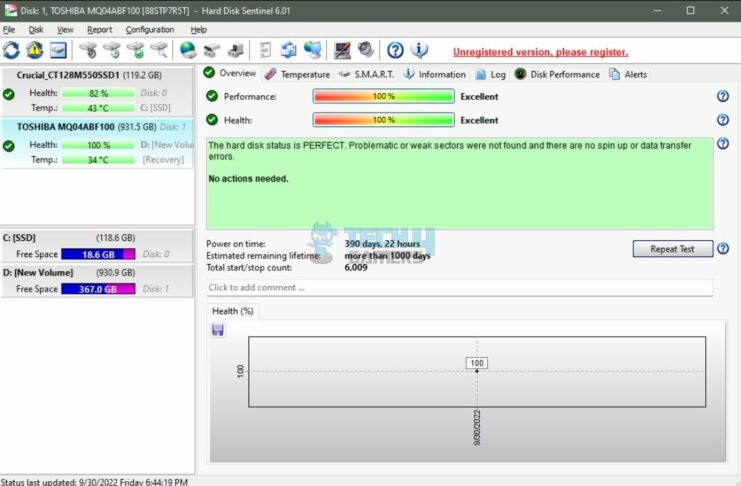The image size is (741, 486).
Task: Click the yellow warning alert toolbar icon
Action: click(35, 50)
